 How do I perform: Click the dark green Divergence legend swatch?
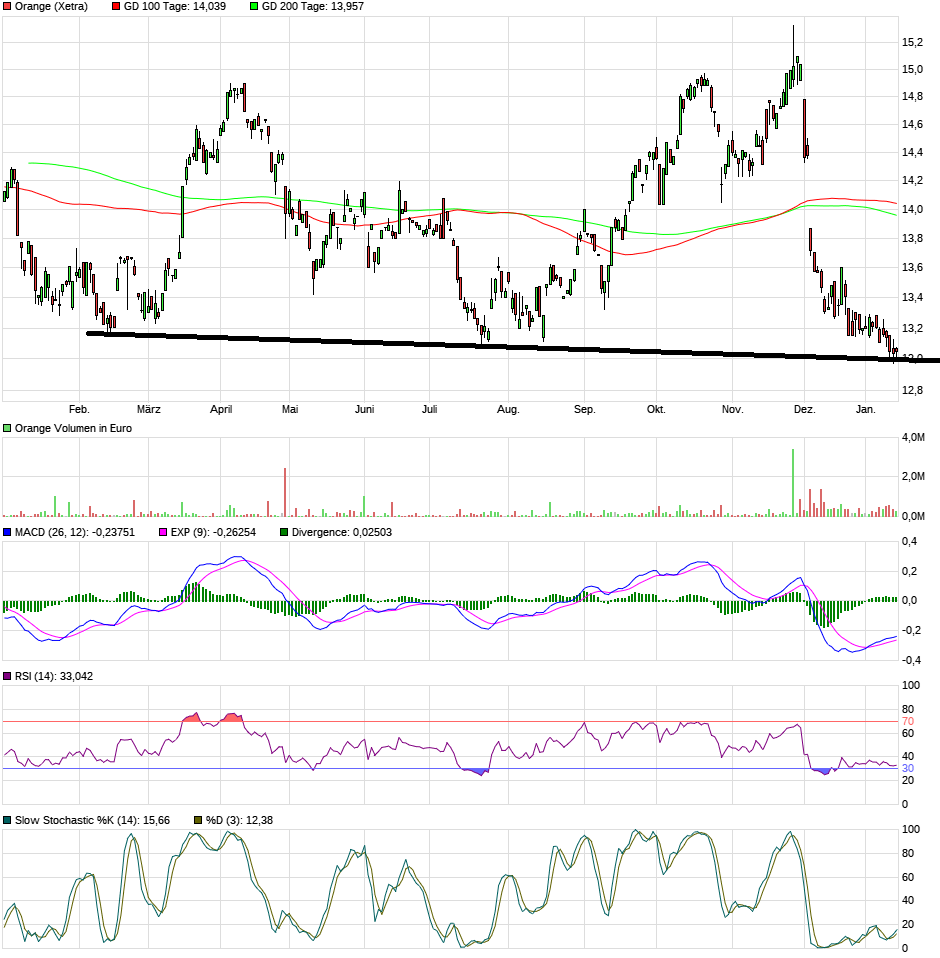pyautogui.click(x=284, y=532)
